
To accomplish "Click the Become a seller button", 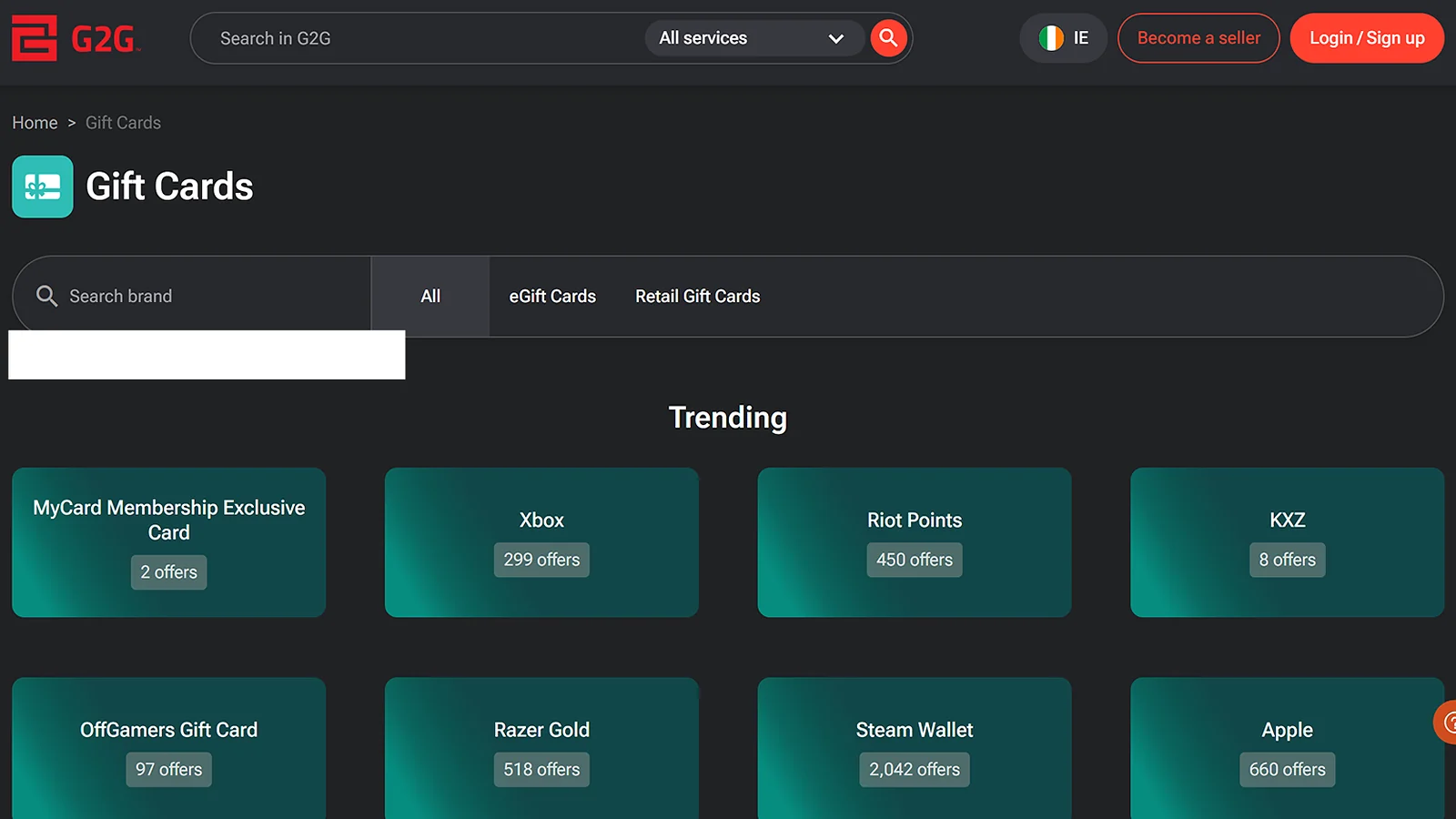I will click(x=1198, y=38).
